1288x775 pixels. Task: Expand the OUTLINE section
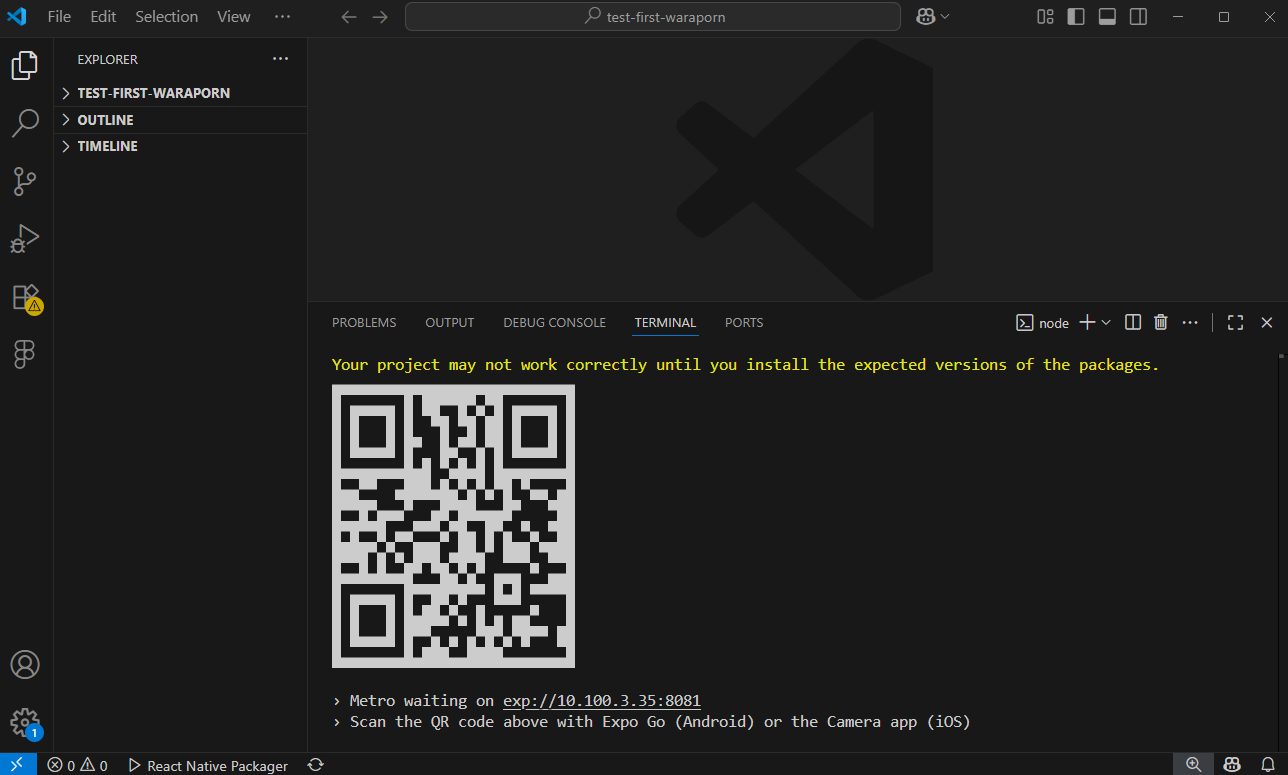105,120
